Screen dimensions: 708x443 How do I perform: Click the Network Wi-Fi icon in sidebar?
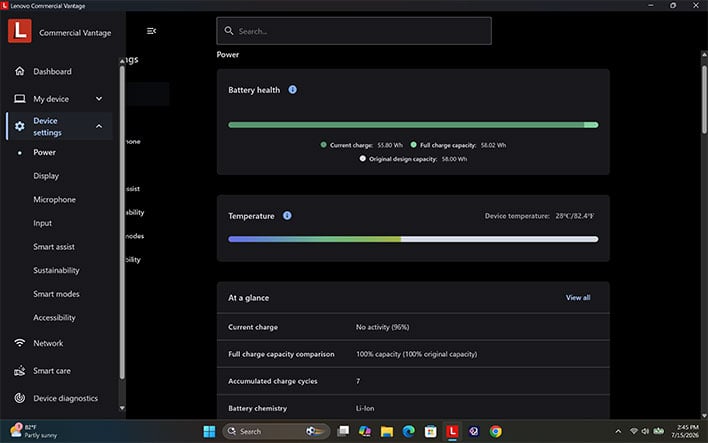19,343
